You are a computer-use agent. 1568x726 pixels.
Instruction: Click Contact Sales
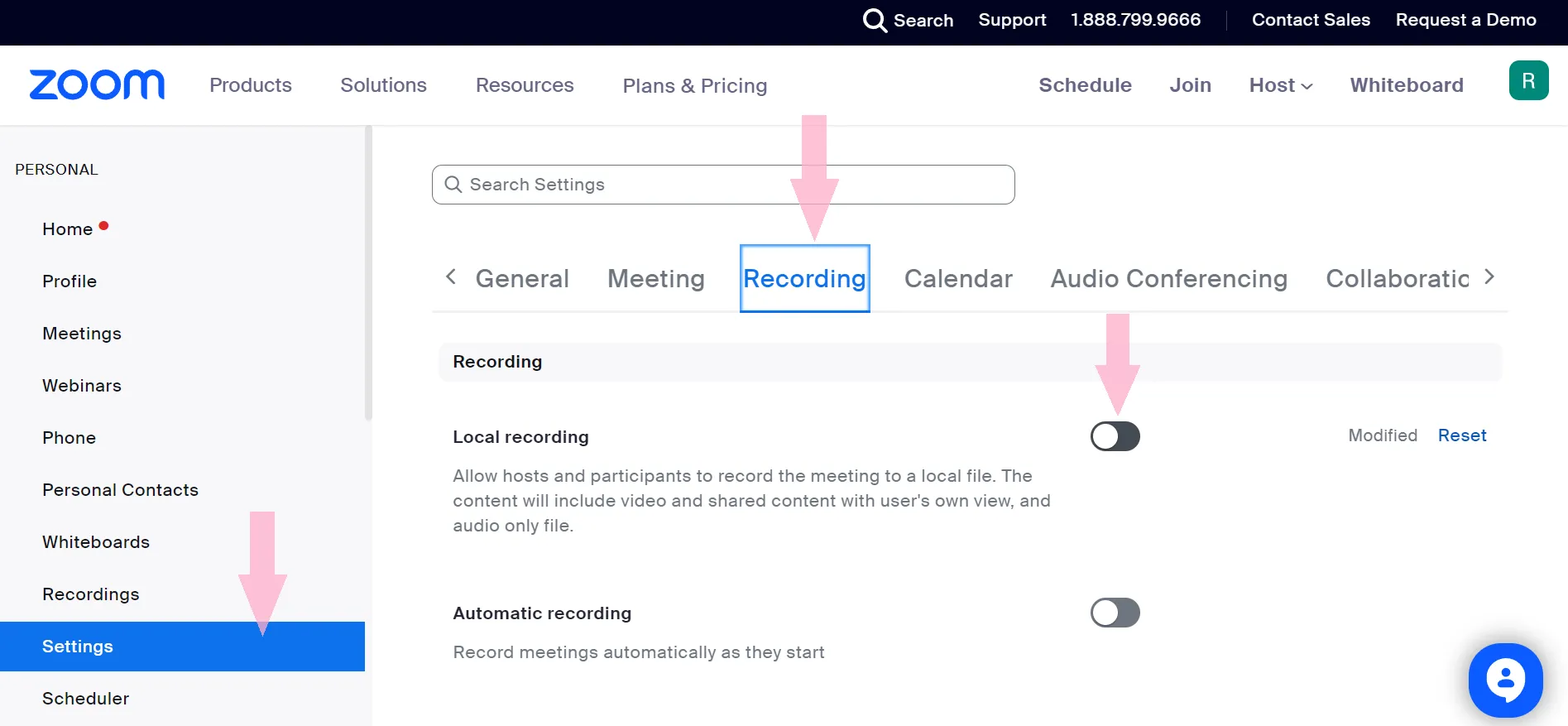point(1311,20)
